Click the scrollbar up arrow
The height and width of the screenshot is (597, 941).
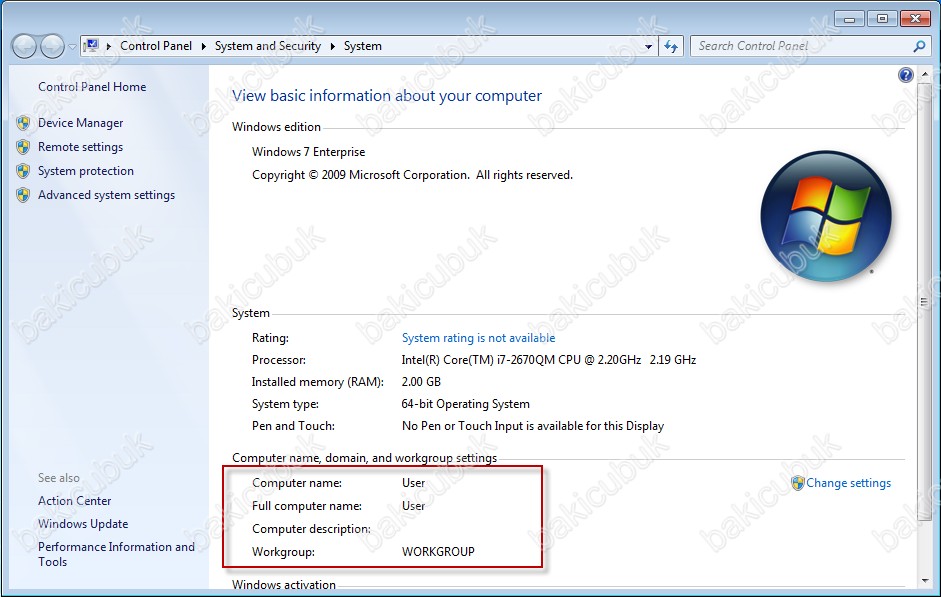925,74
